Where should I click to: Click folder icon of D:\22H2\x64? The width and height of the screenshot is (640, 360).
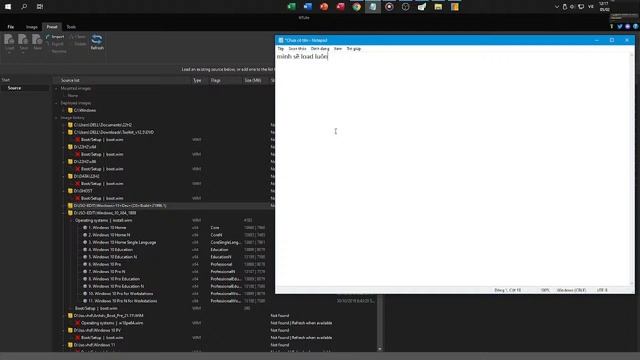tap(70, 147)
